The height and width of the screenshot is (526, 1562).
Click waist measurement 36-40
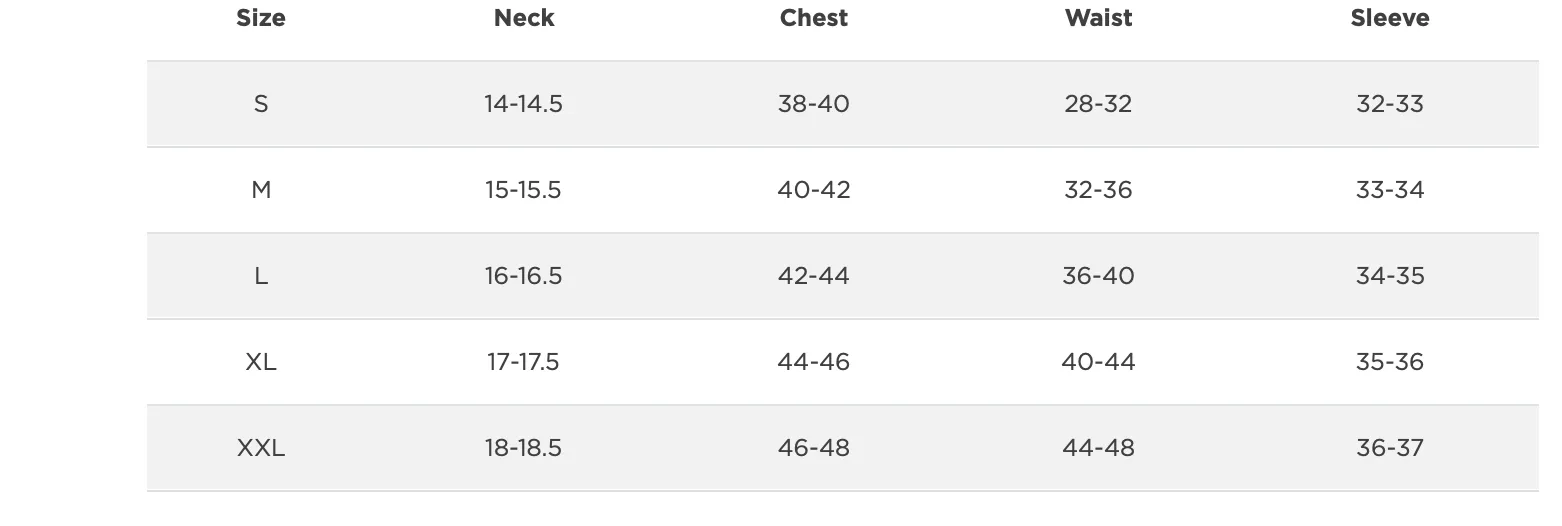(x=1099, y=276)
